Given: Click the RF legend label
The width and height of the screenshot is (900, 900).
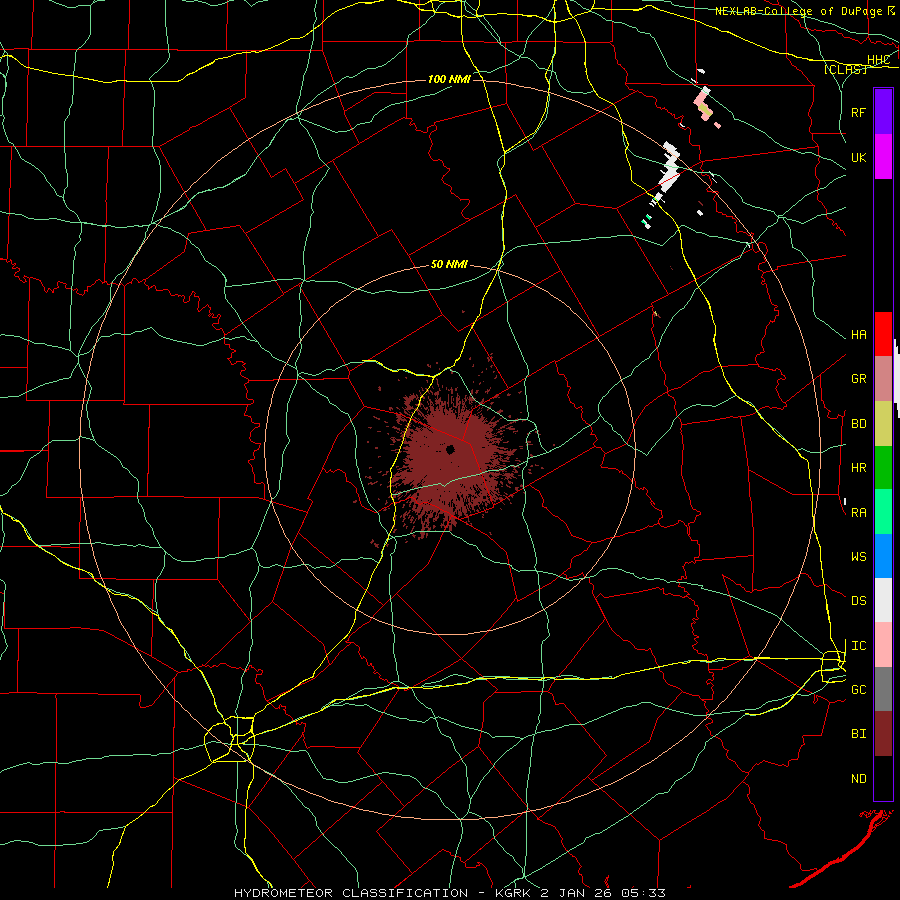Looking at the screenshot, I should pos(859,112).
